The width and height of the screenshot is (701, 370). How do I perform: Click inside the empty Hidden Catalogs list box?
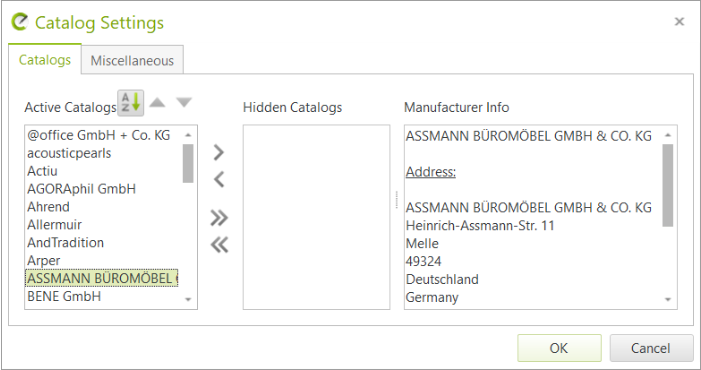[317, 217]
